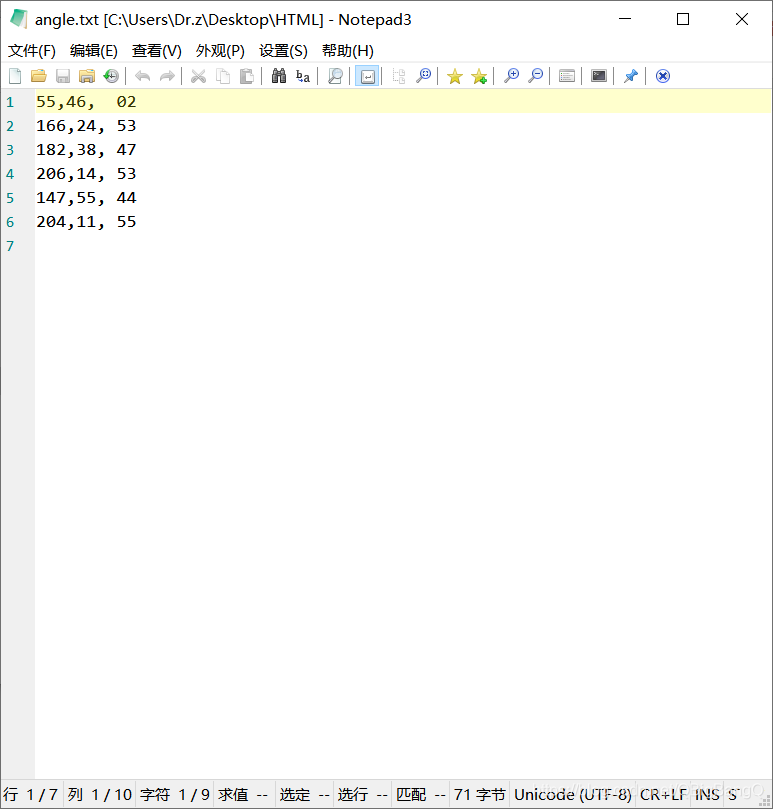Viewport: 773px width, 809px height.
Task: Click the 列 1 / 10 status field
Action: [x=100, y=795]
